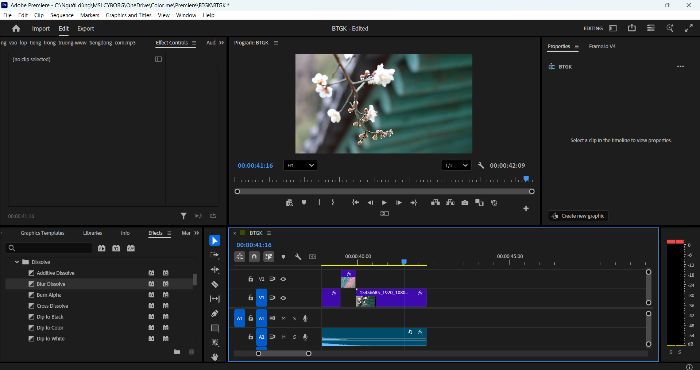Click the Lift button
Screen dimensions: 700x370
(x=435, y=203)
